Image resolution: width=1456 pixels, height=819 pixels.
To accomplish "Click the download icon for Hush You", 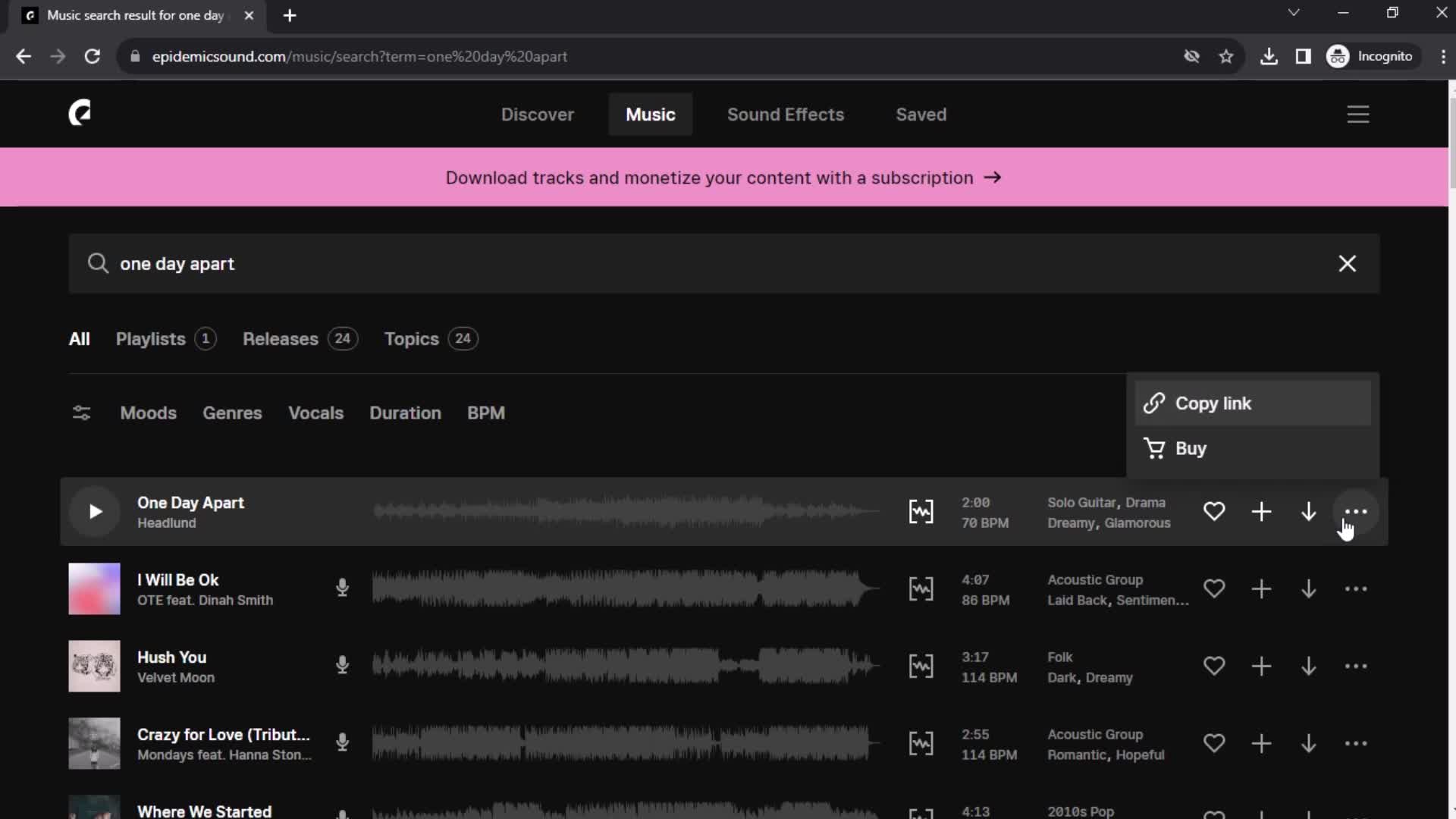I will point(1309,666).
